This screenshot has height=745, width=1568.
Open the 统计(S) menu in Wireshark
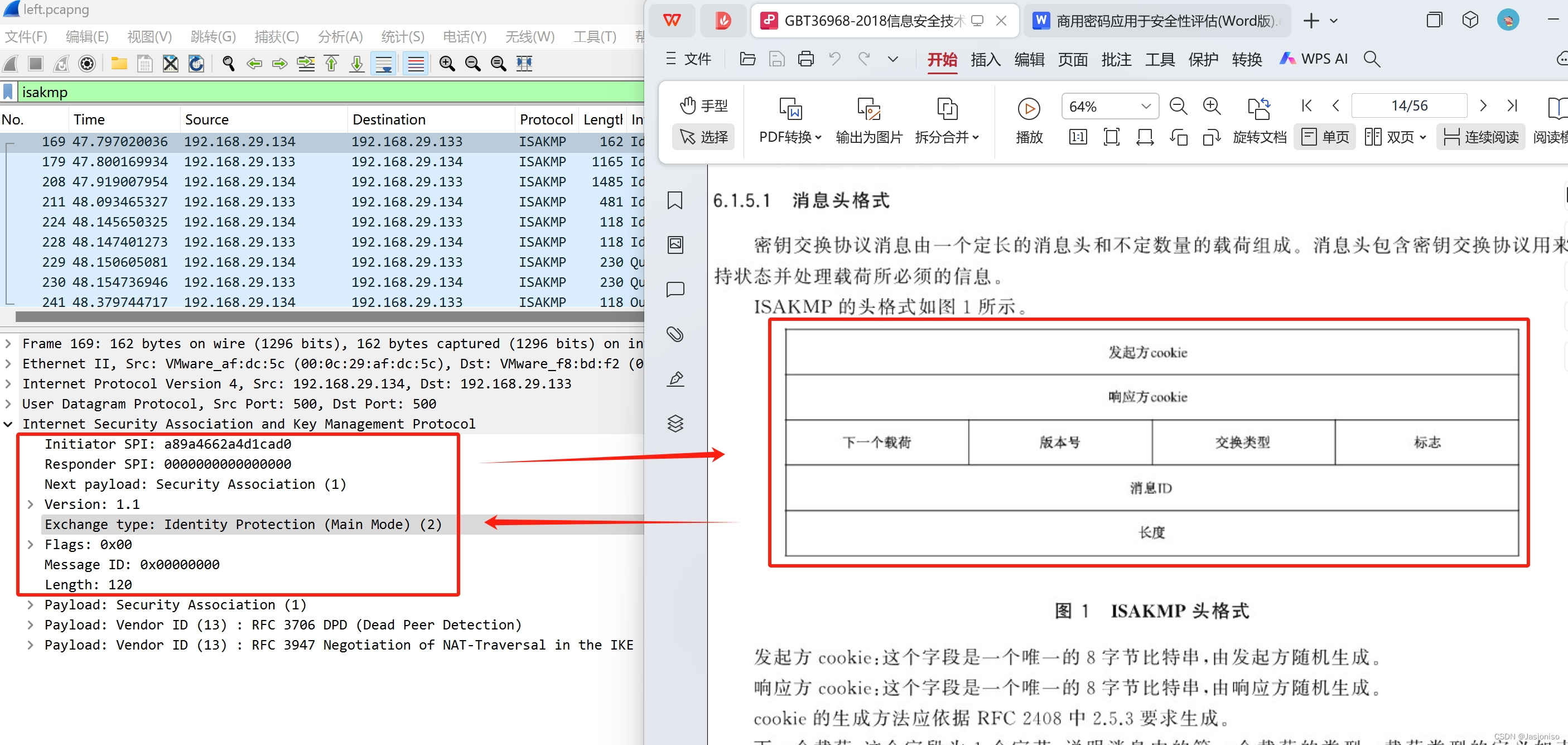(x=402, y=36)
